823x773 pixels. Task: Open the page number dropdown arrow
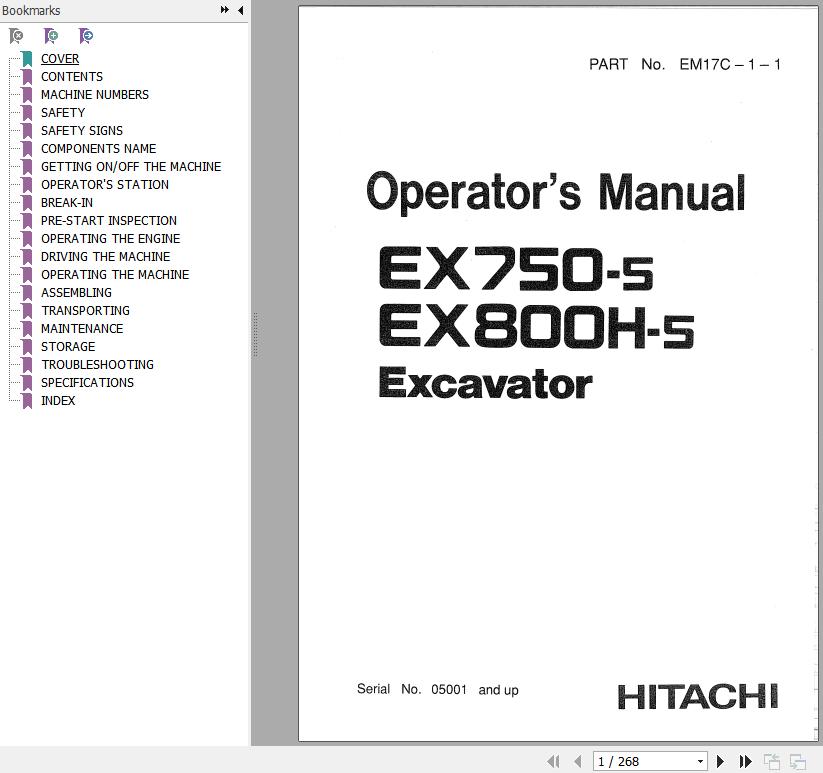700,761
